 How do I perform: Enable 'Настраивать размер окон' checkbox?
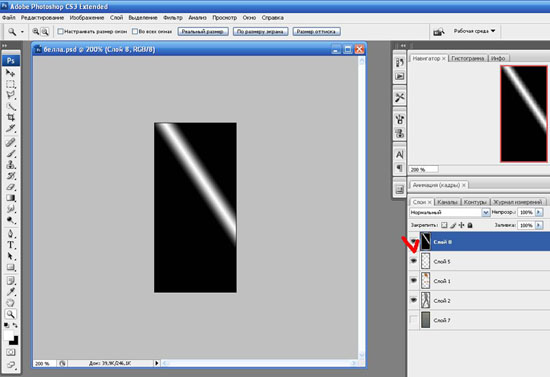[x=60, y=32]
